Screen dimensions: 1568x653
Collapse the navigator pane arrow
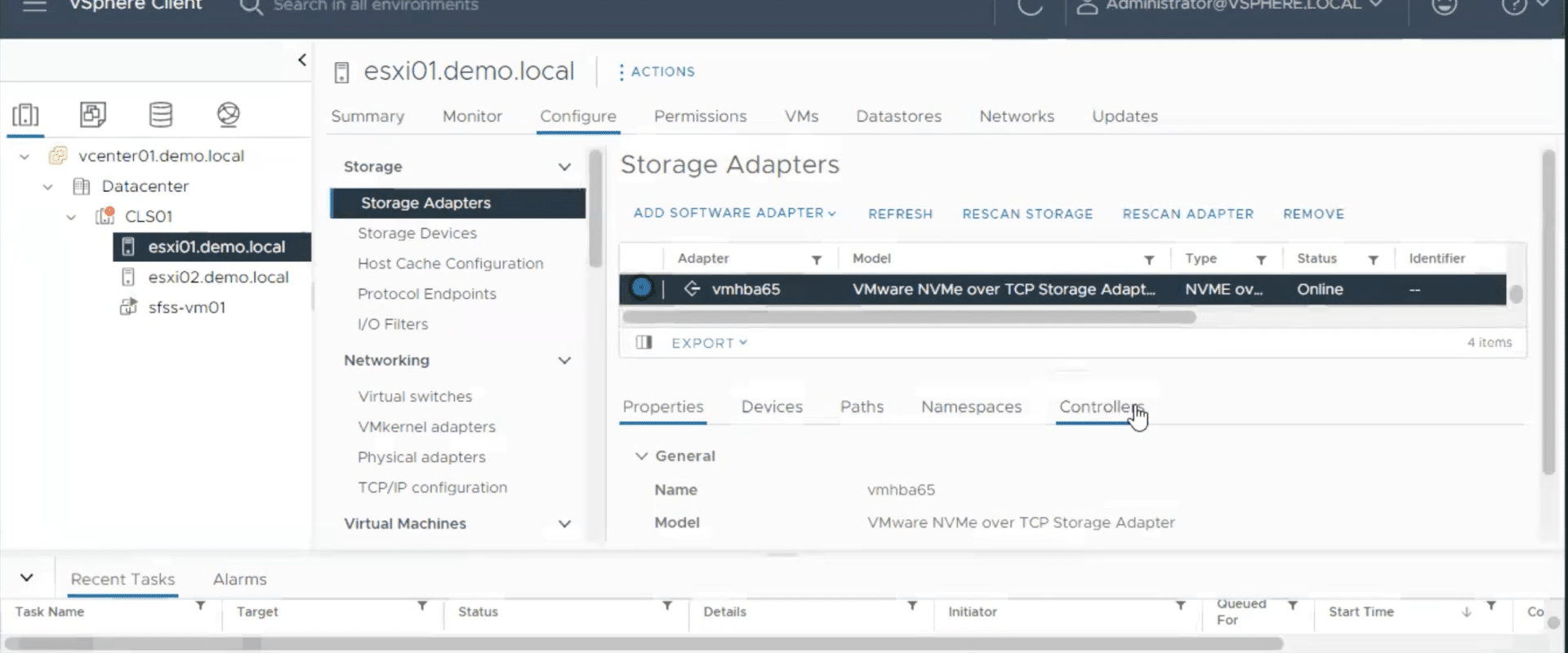[302, 60]
